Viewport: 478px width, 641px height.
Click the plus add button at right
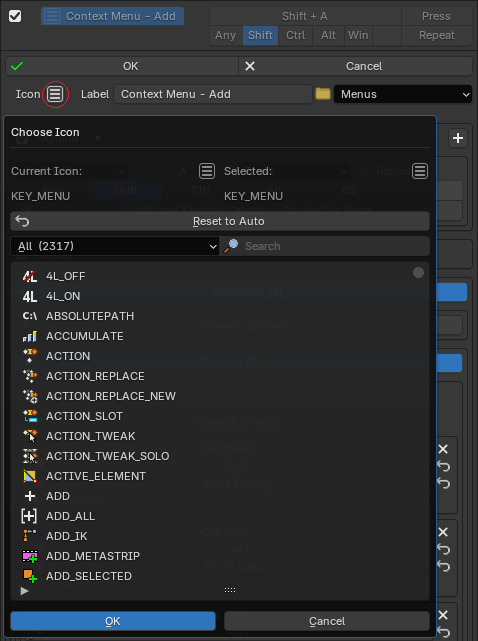coord(458,138)
